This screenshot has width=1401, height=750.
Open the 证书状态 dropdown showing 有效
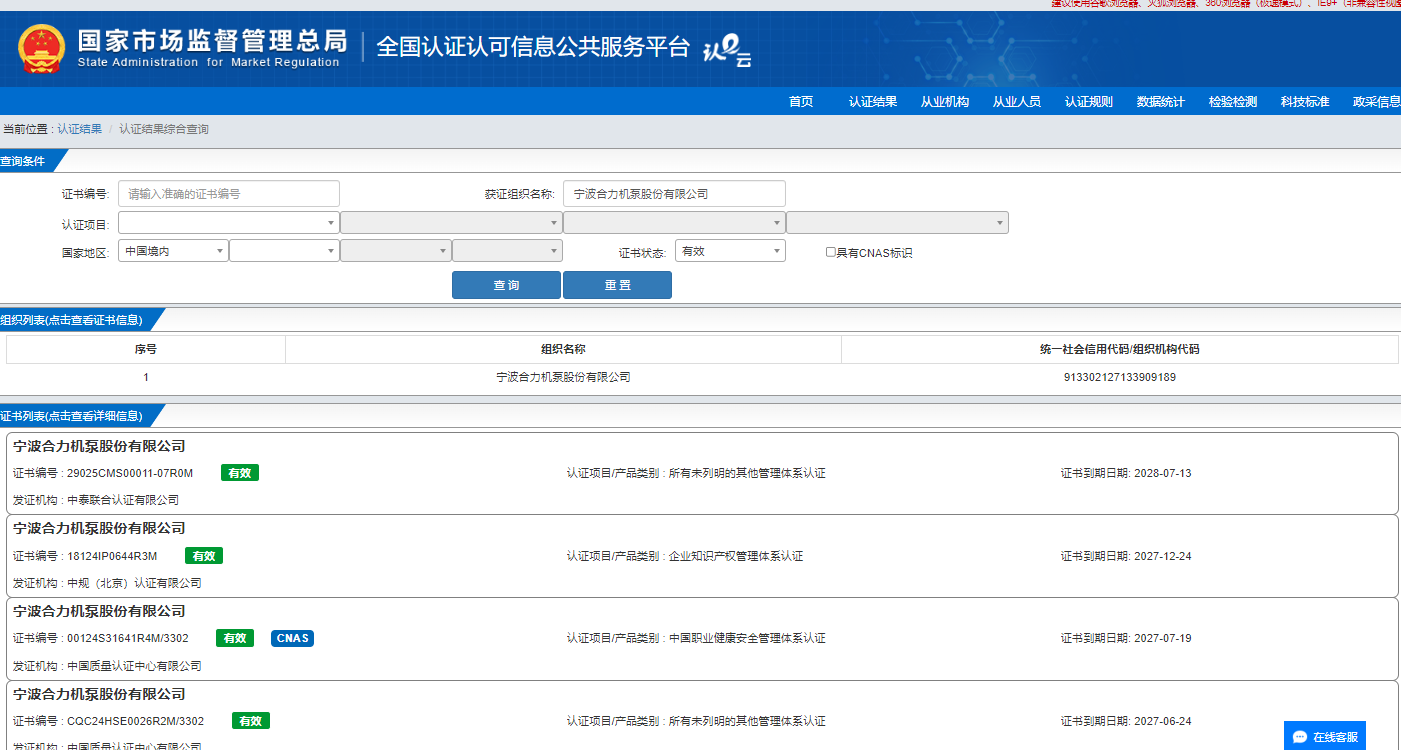tap(730, 251)
